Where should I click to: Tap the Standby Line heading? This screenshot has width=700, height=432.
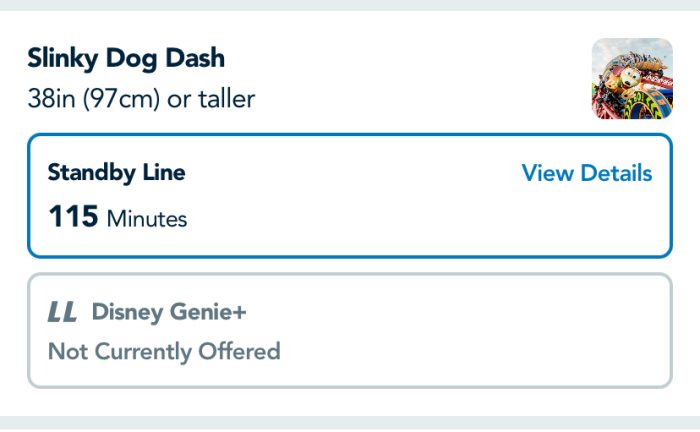(116, 172)
